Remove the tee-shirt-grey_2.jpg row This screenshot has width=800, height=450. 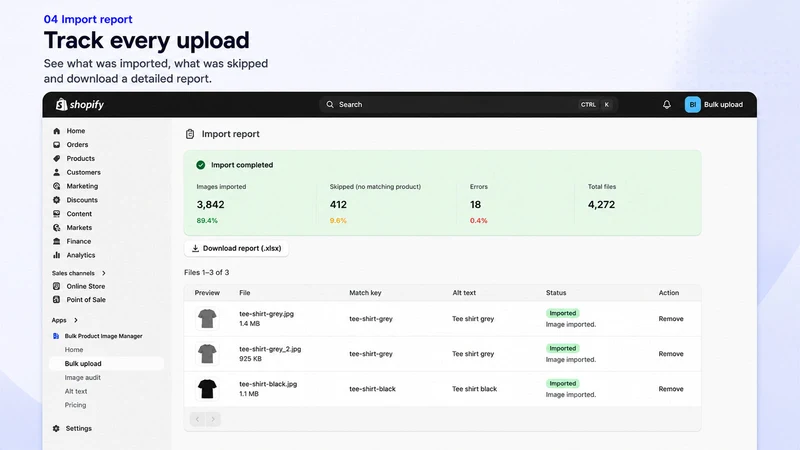tap(670, 354)
